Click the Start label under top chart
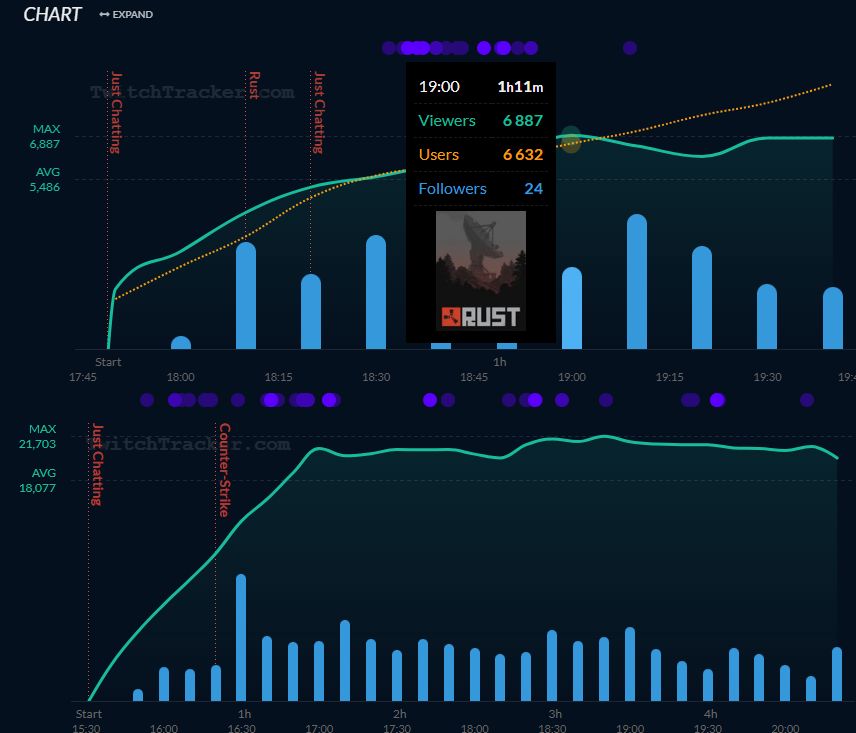Screen dimensions: 856x733 pyautogui.click(x=108, y=362)
